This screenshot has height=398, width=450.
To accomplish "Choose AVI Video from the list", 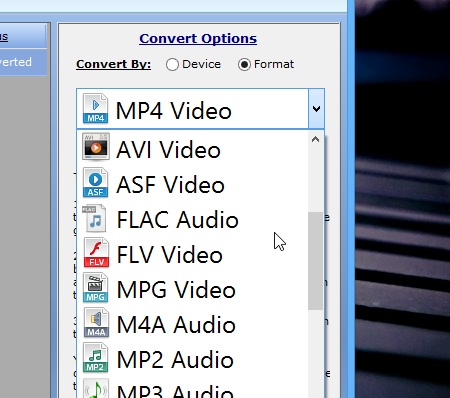I will 192,149.
